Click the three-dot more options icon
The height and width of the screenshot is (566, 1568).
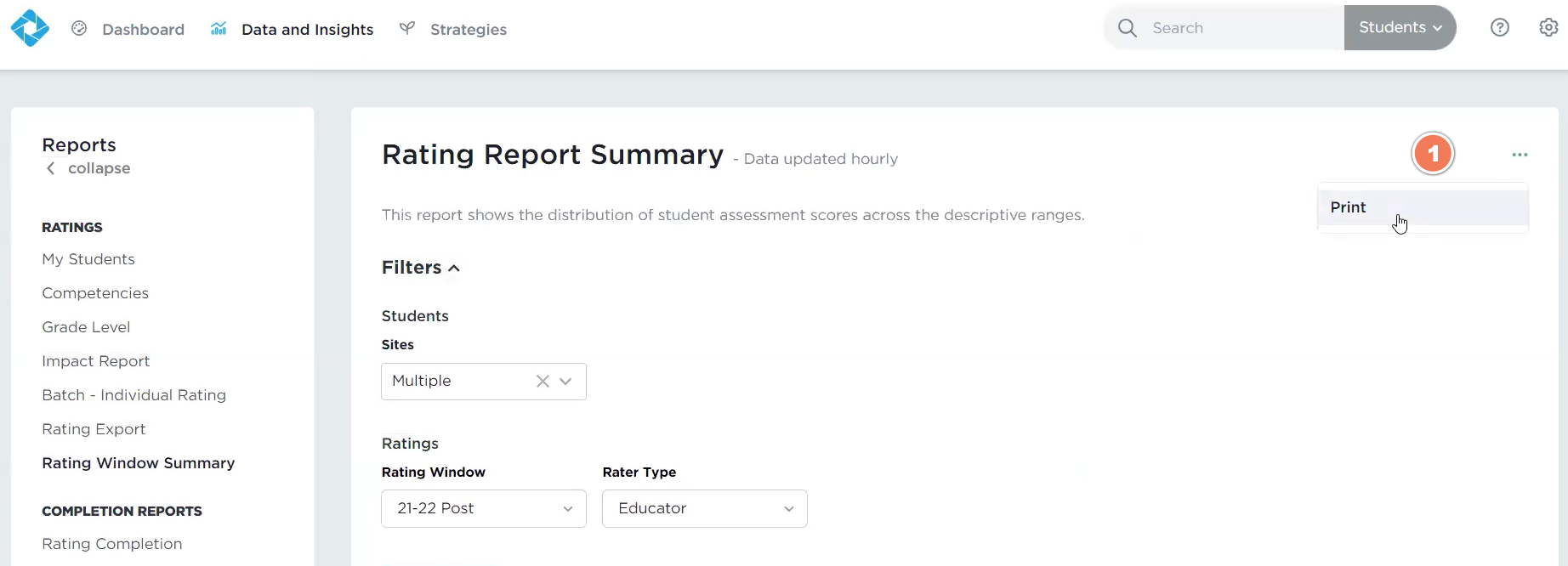point(1520,155)
